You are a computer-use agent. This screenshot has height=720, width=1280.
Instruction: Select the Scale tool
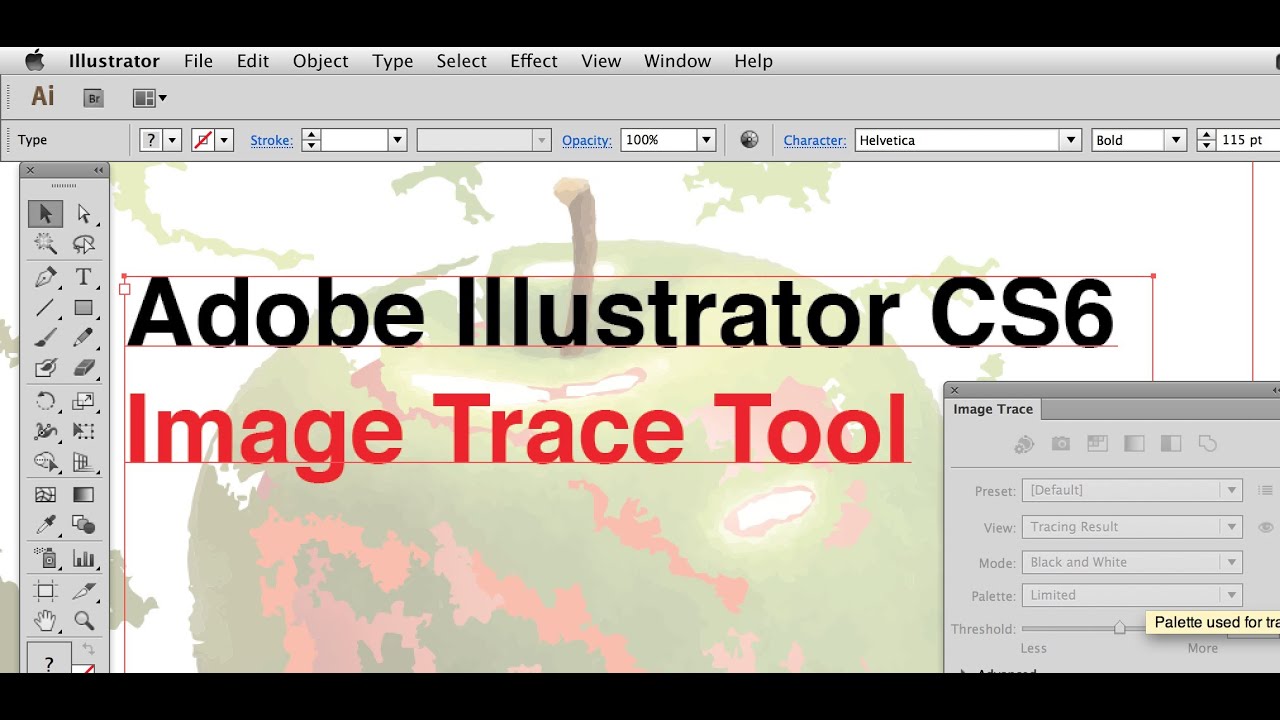(x=84, y=402)
